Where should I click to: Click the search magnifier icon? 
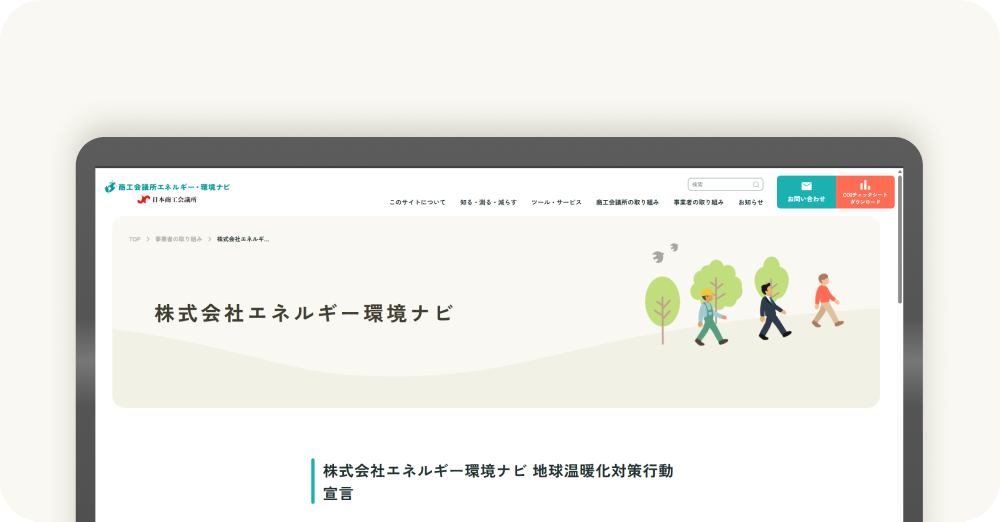756,185
